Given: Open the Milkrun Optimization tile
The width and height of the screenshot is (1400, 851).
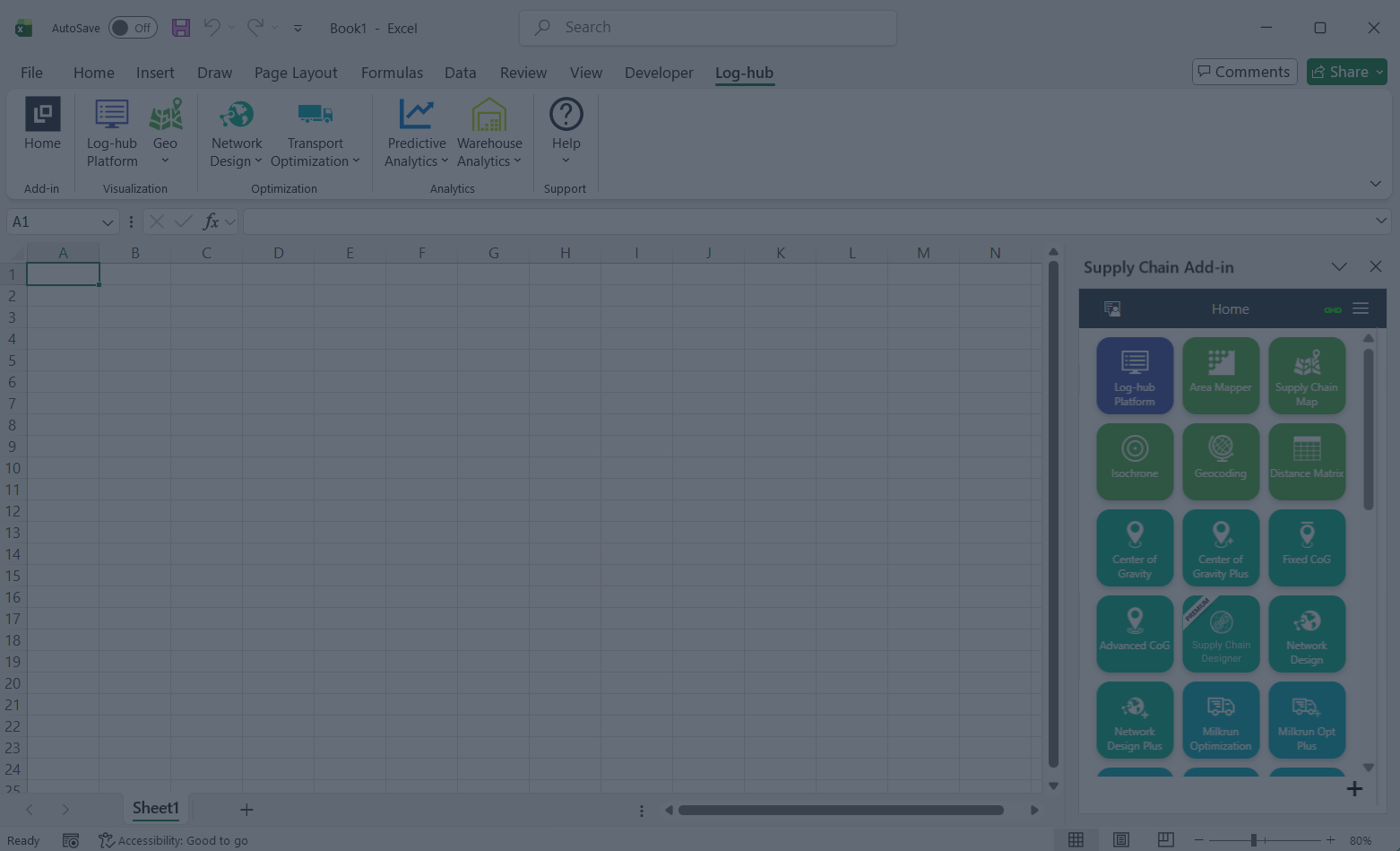Looking at the screenshot, I should (x=1221, y=720).
